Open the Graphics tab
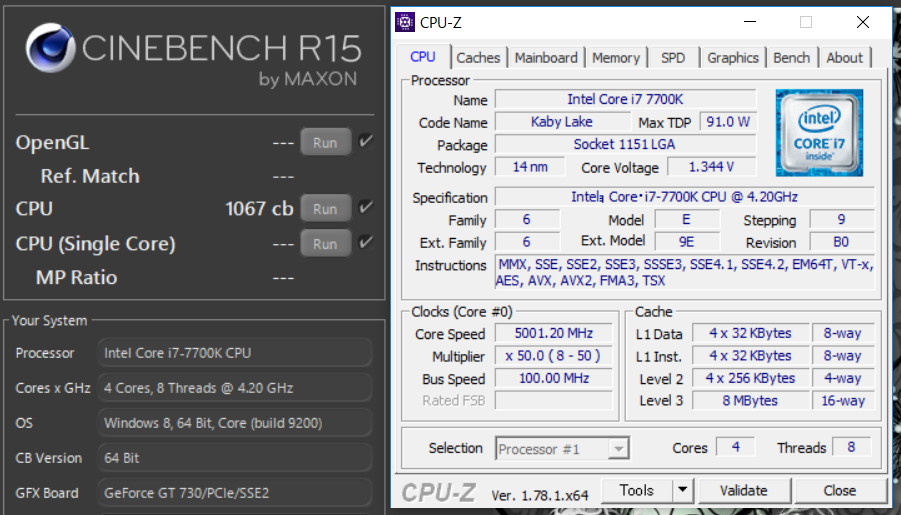This screenshot has width=901, height=515. [733, 57]
